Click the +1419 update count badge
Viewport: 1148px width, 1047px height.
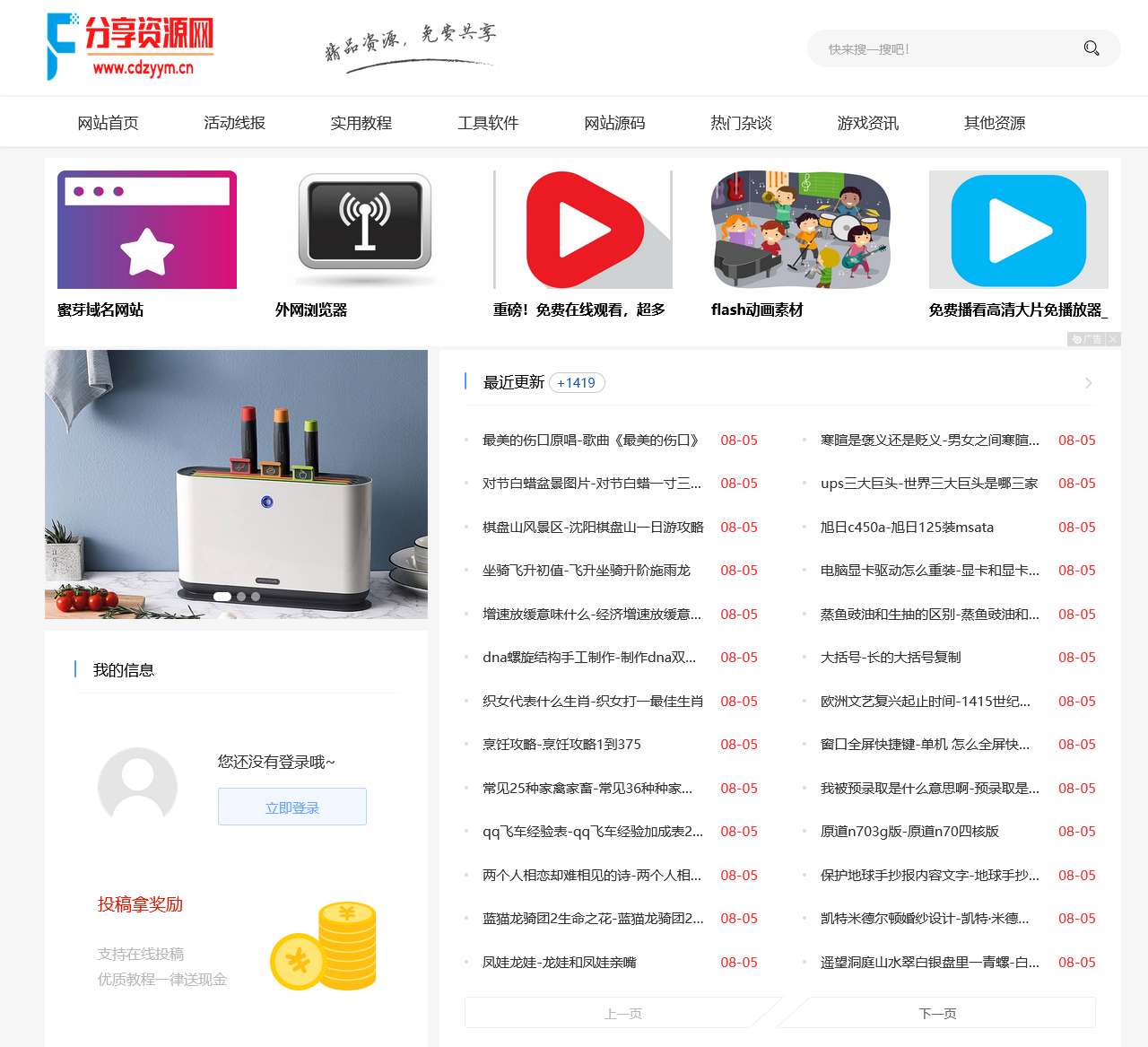(x=577, y=383)
